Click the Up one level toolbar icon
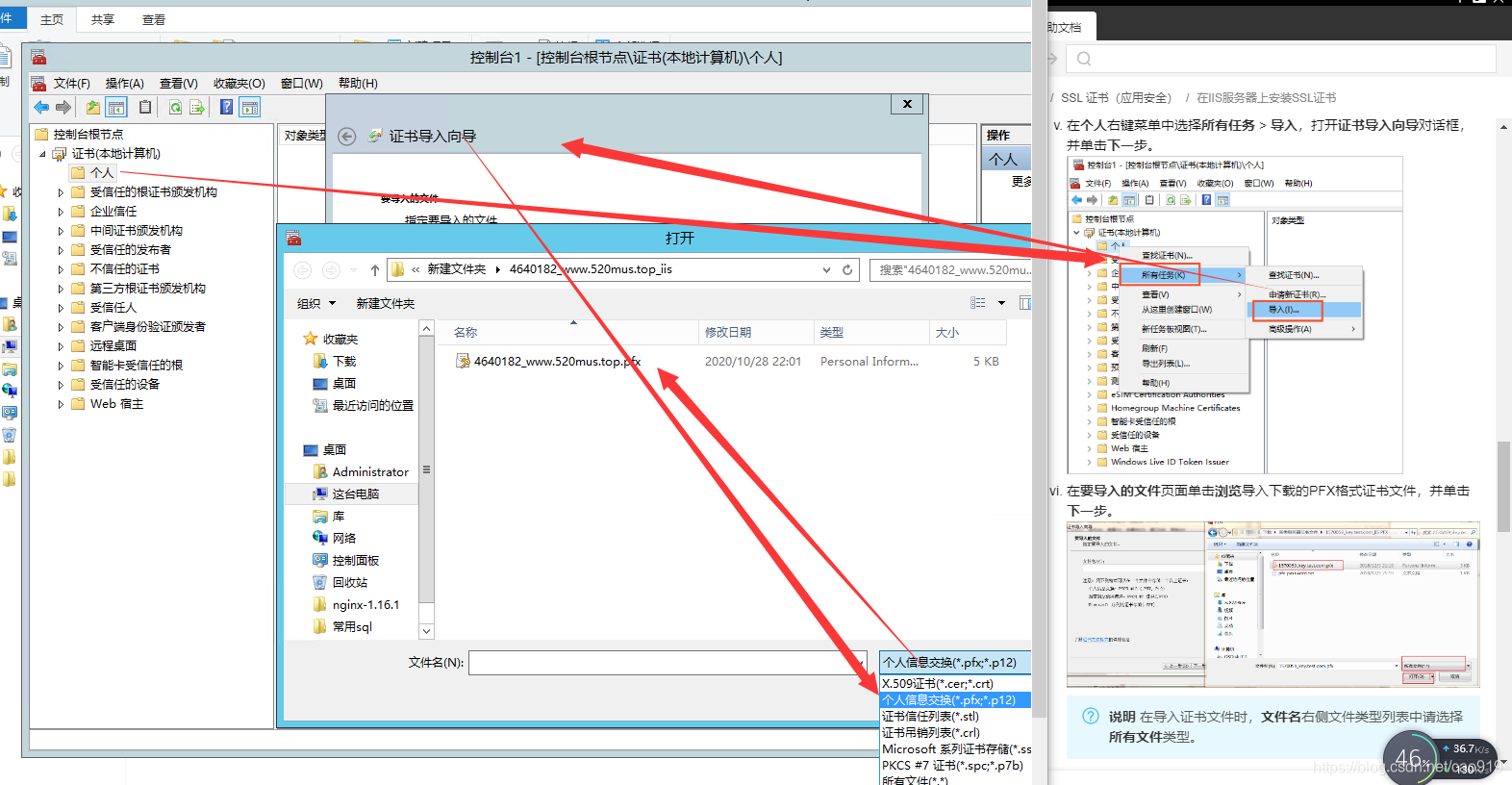1512x785 pixels. (92, 108)
